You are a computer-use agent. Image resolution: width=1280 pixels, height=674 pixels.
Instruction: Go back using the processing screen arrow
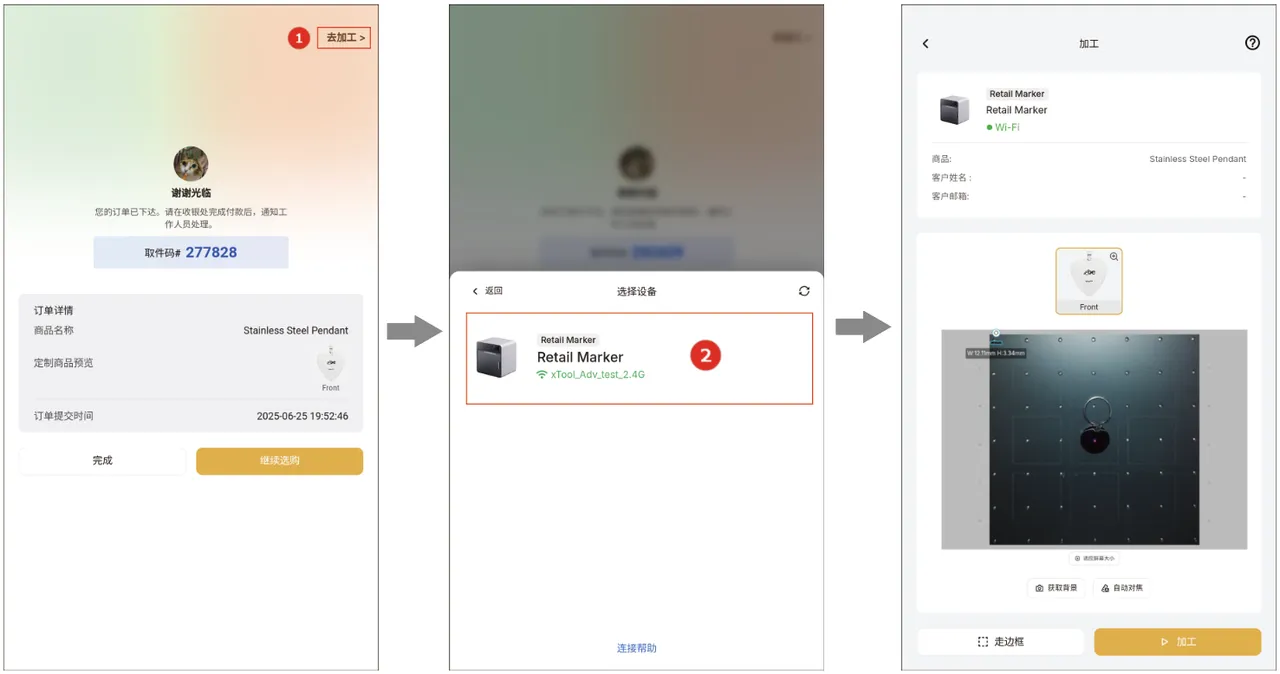click(x=925, y=44)
